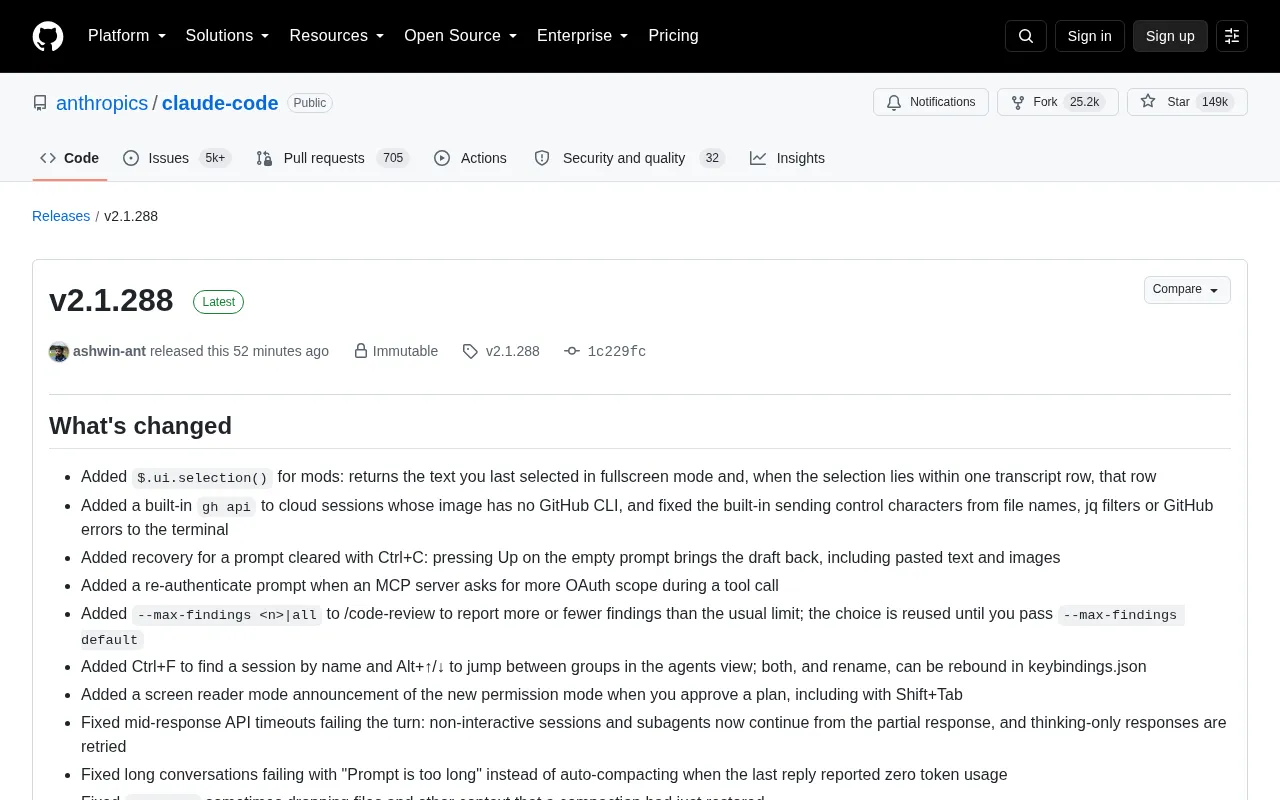Viewport: 1280px width, 800px height.
Task: Click the "--max-findings <n>|all" code text
Action: (x=227, y=615)
